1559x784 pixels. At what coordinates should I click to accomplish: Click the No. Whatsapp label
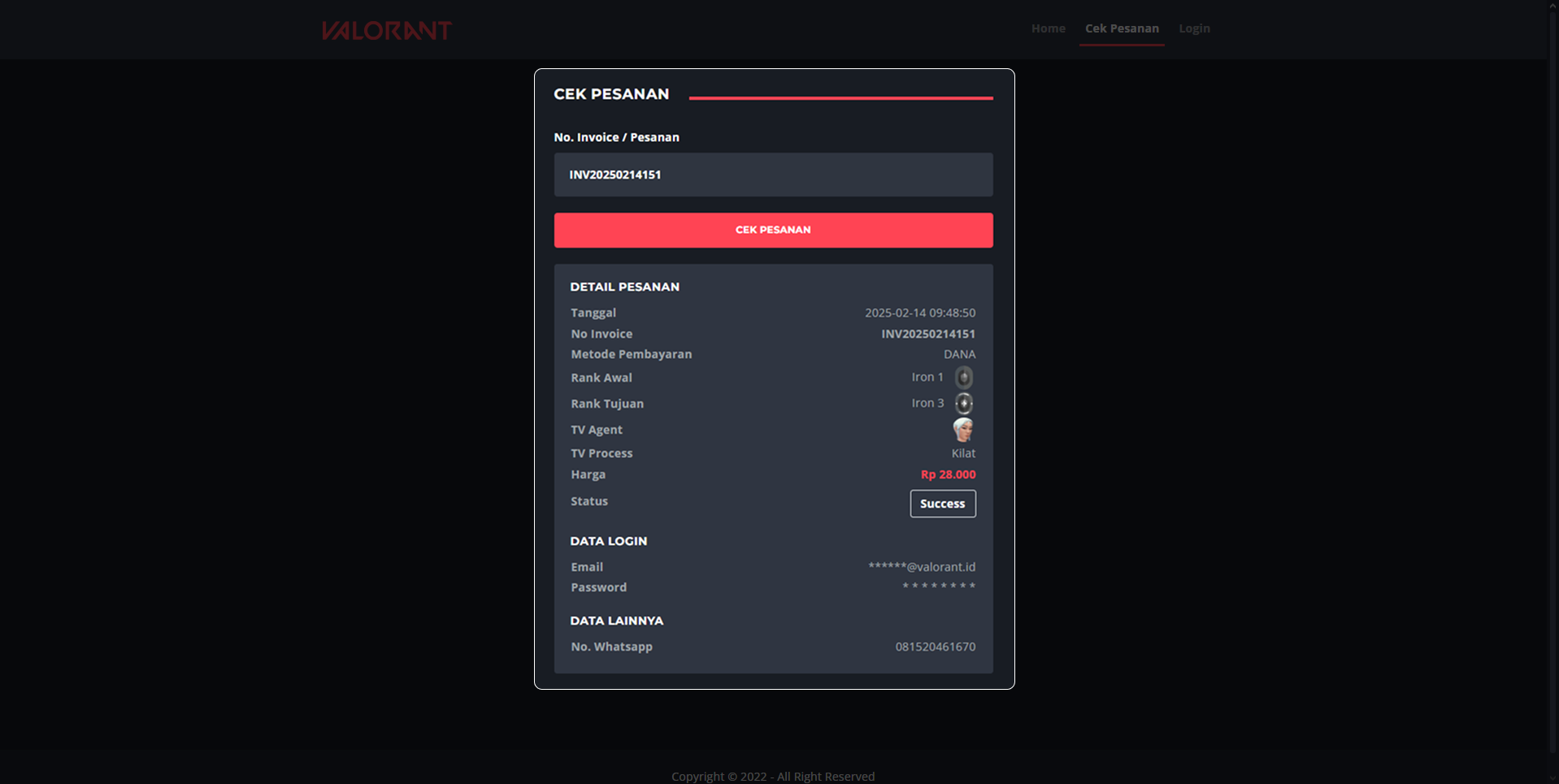[611, 647]
